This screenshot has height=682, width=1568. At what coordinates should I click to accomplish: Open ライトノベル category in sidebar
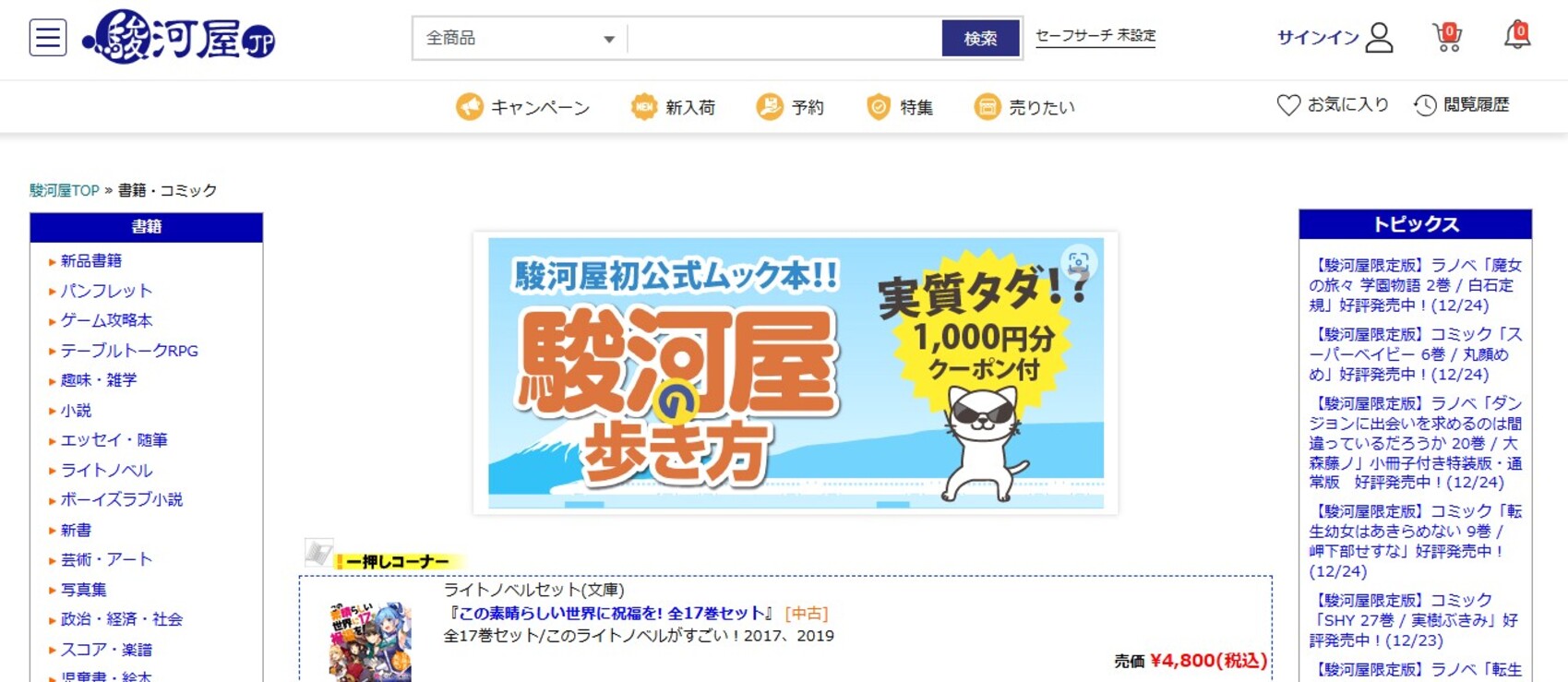(106, 470)
